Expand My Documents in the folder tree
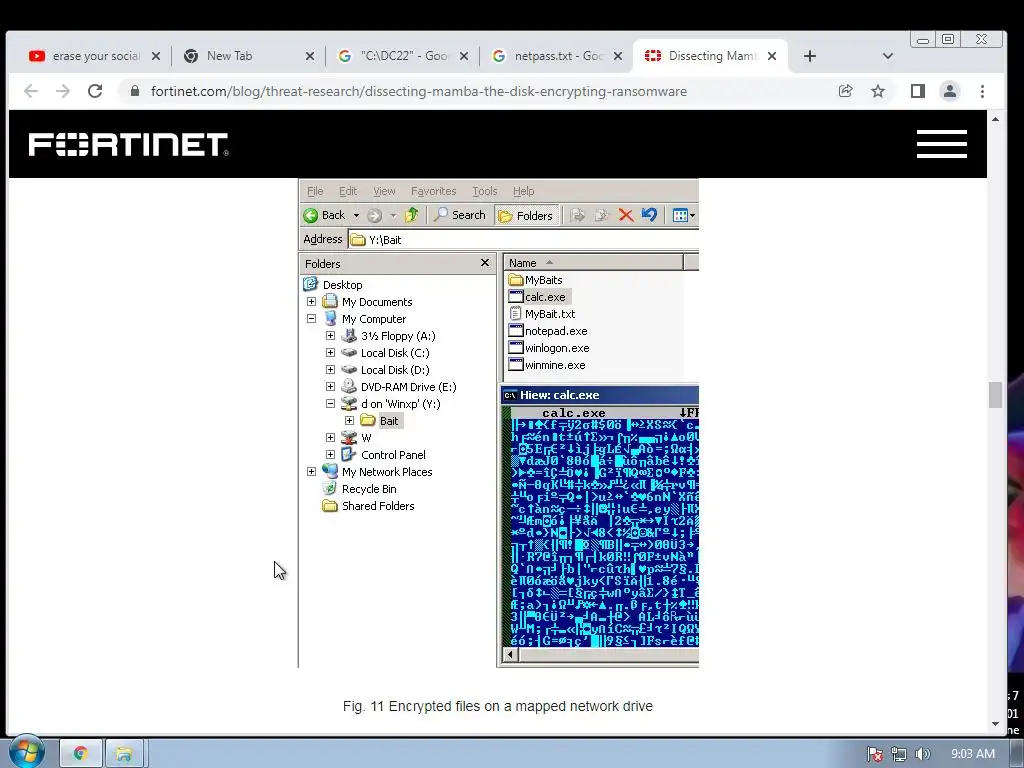1024x768 pixels. coord(312,302)
